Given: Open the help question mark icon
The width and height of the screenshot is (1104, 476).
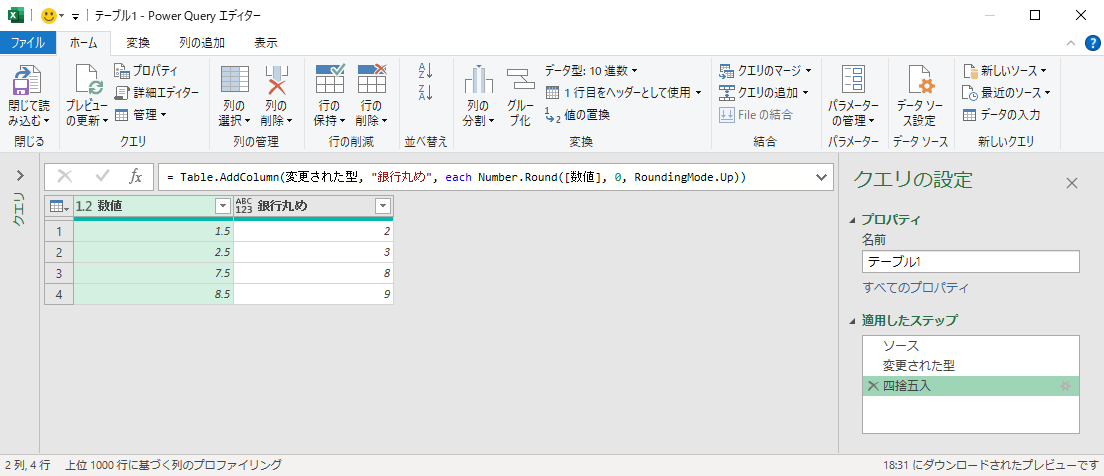Looking at the screenshot, I should click(1091, 43).
